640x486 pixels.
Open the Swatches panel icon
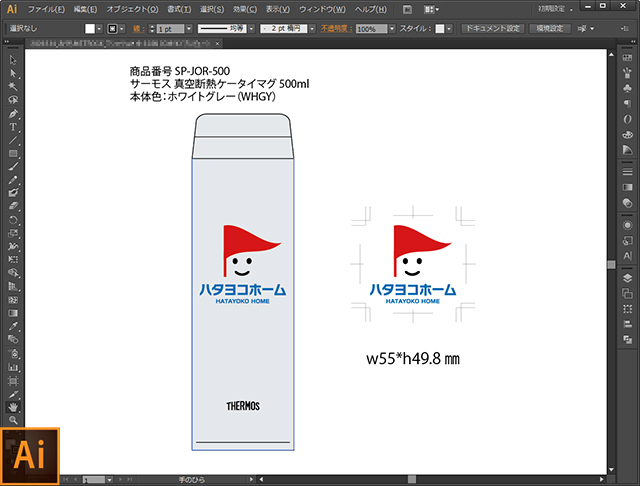627,58
